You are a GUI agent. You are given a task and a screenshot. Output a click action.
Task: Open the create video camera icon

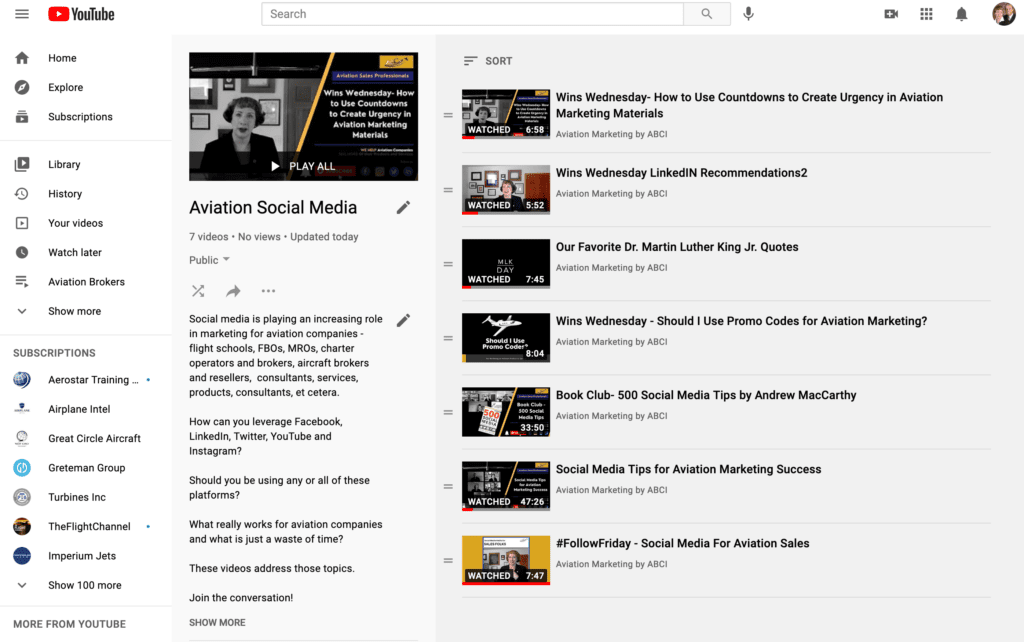pos(891,14)
